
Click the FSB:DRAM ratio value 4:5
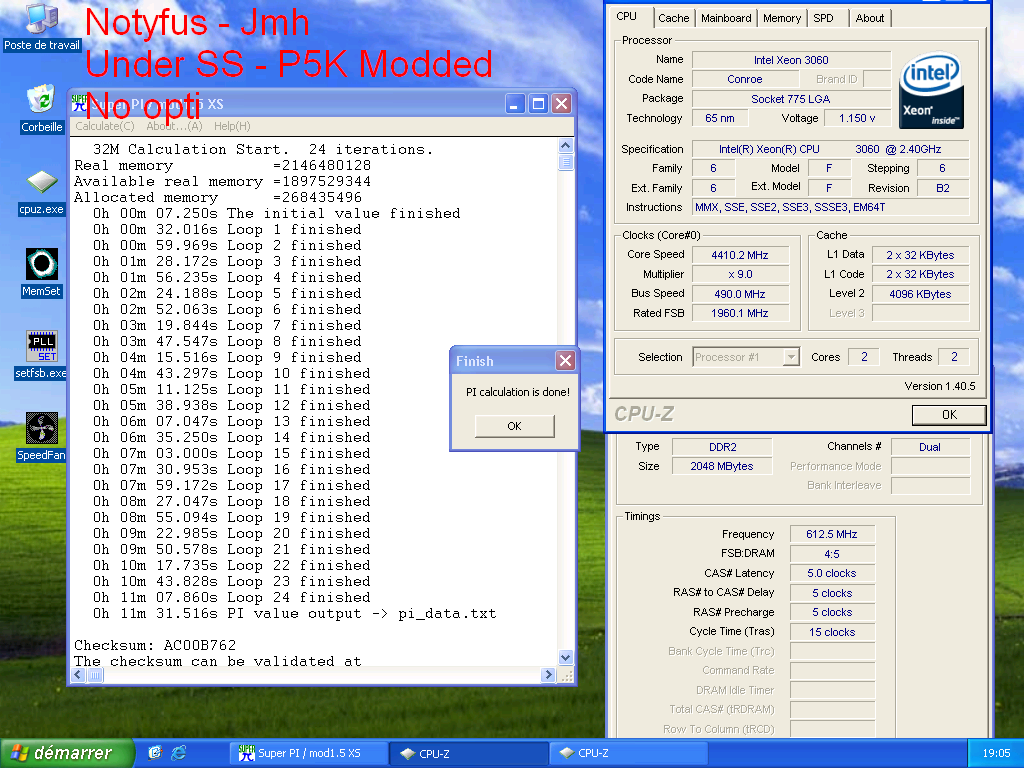coord(831,554)
